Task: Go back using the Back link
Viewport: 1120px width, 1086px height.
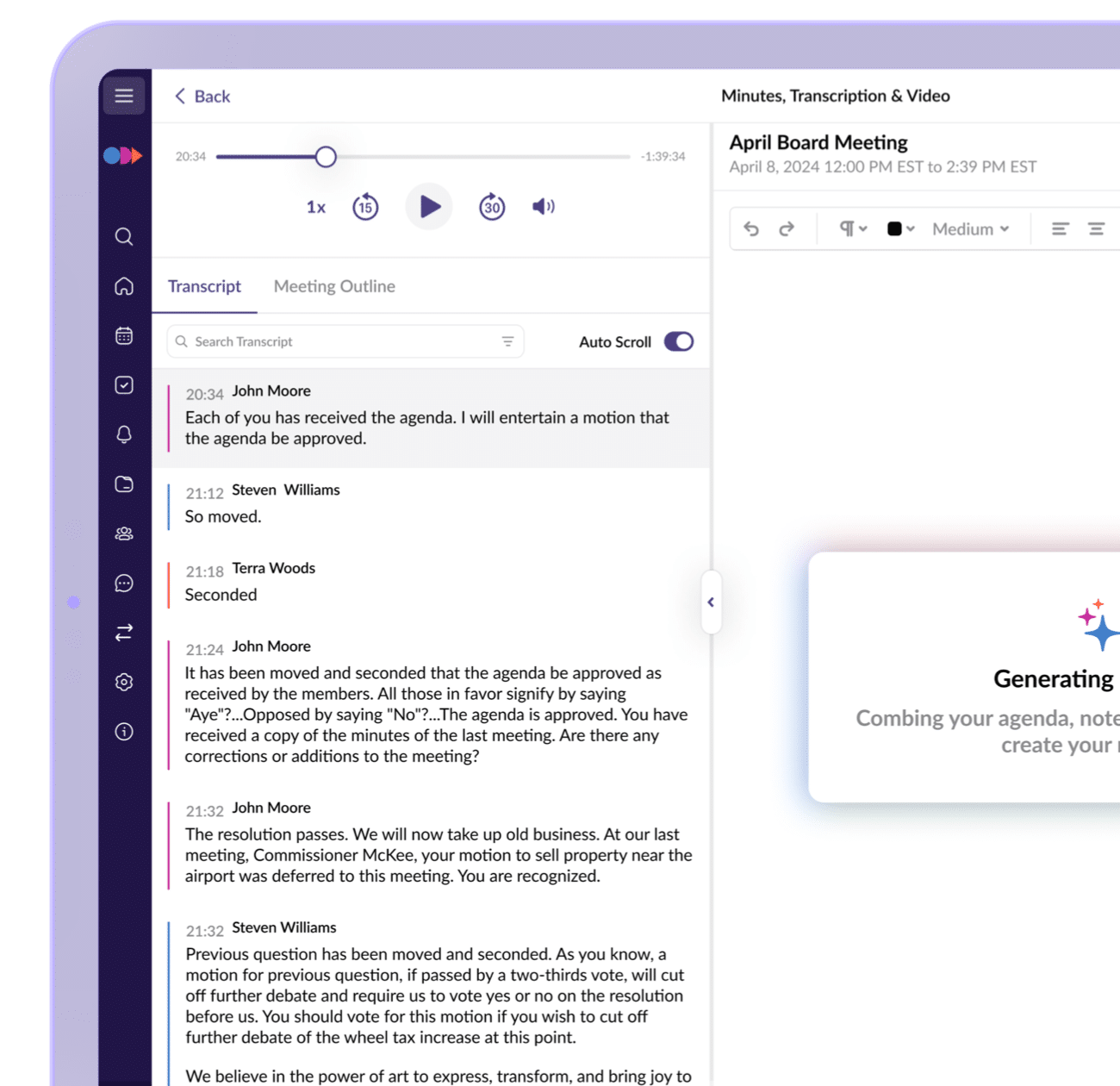Action: [x=202, y=96]
